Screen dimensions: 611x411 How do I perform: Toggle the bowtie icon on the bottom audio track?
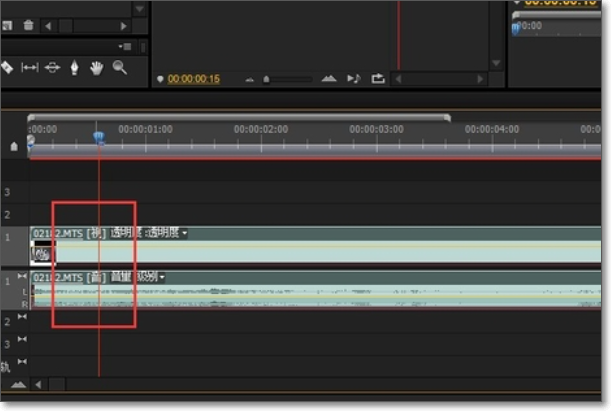22,362
